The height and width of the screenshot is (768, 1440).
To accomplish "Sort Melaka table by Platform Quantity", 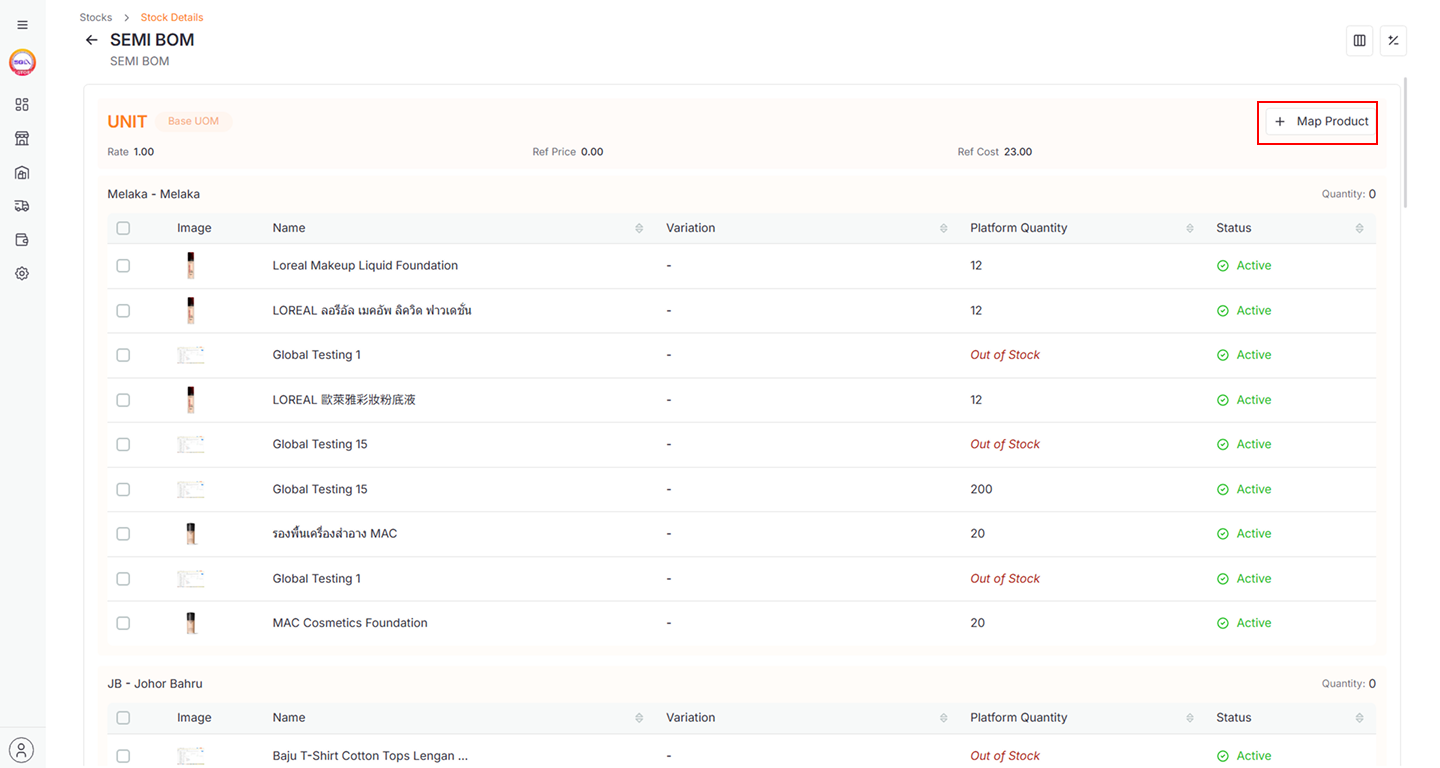I will coord(1189,229).
